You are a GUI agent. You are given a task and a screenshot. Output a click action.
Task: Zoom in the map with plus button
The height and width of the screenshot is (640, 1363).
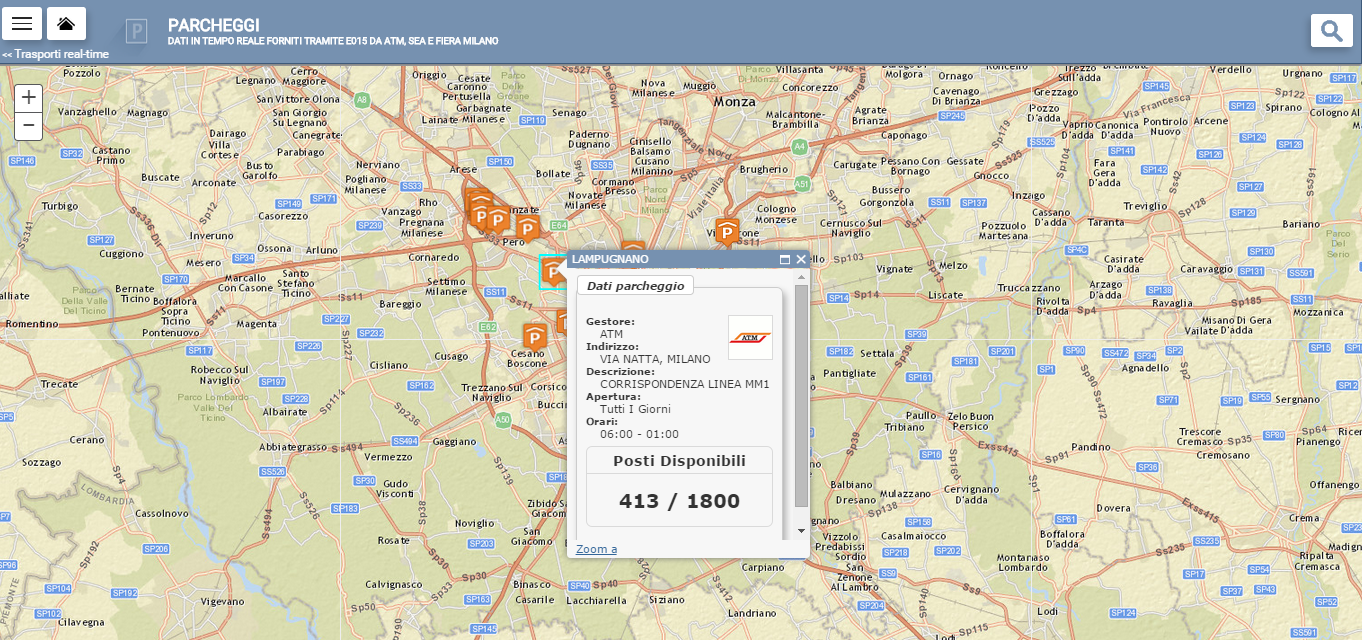coord(29,97)
